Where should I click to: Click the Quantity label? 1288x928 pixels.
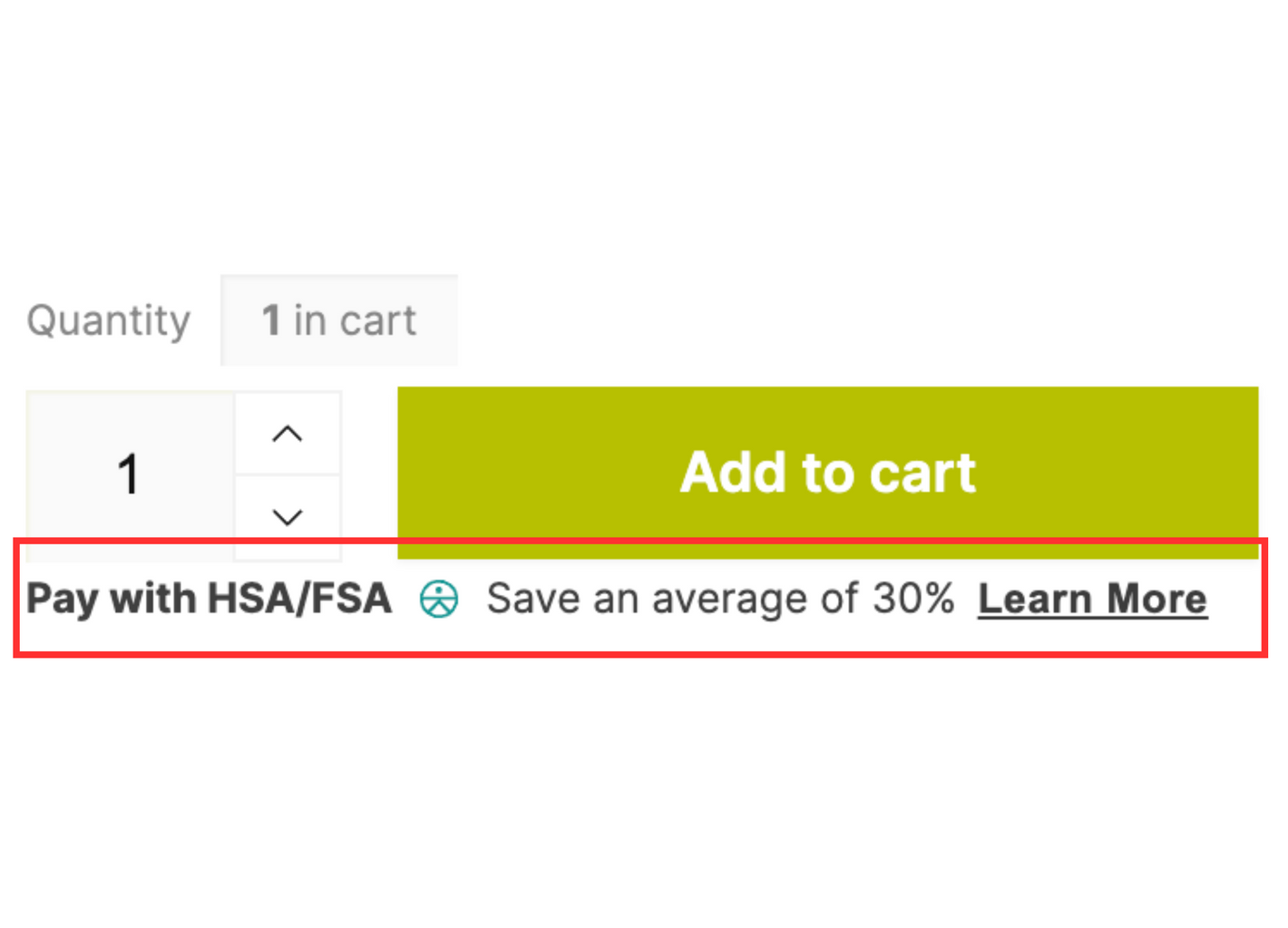pyautogui.click(x=109, y=320)
